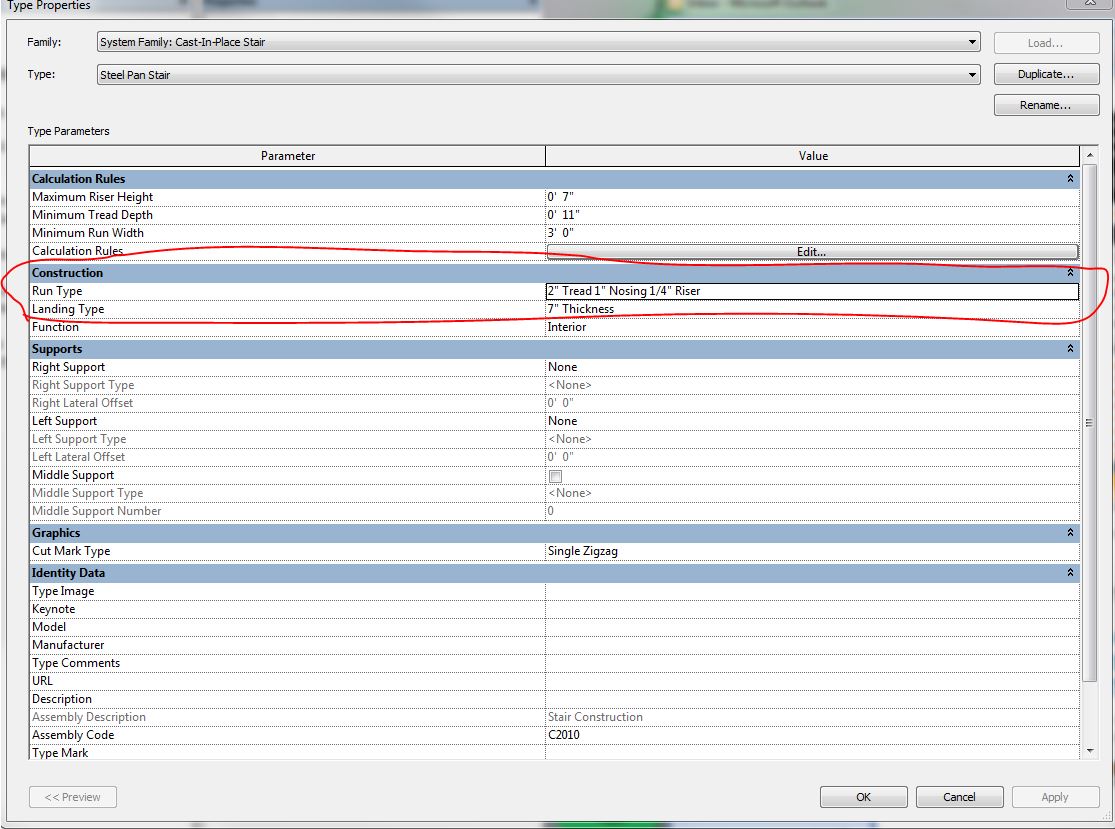
Task: Click the Rename... button
Action: pos(1046,105)
